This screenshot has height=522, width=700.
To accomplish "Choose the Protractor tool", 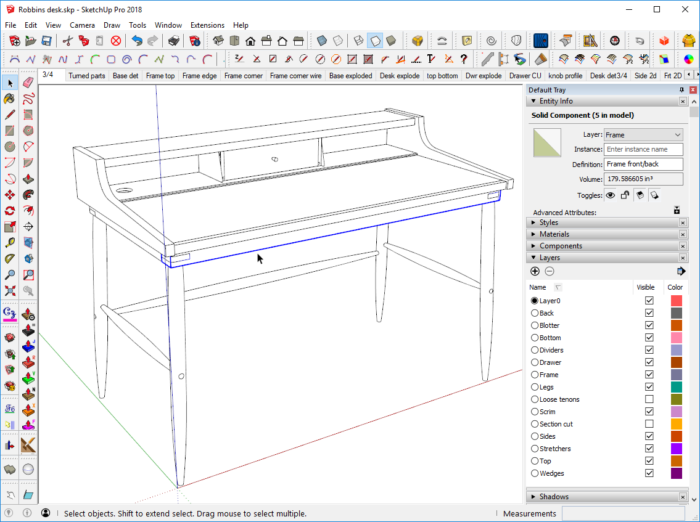I will coord(10,259).
